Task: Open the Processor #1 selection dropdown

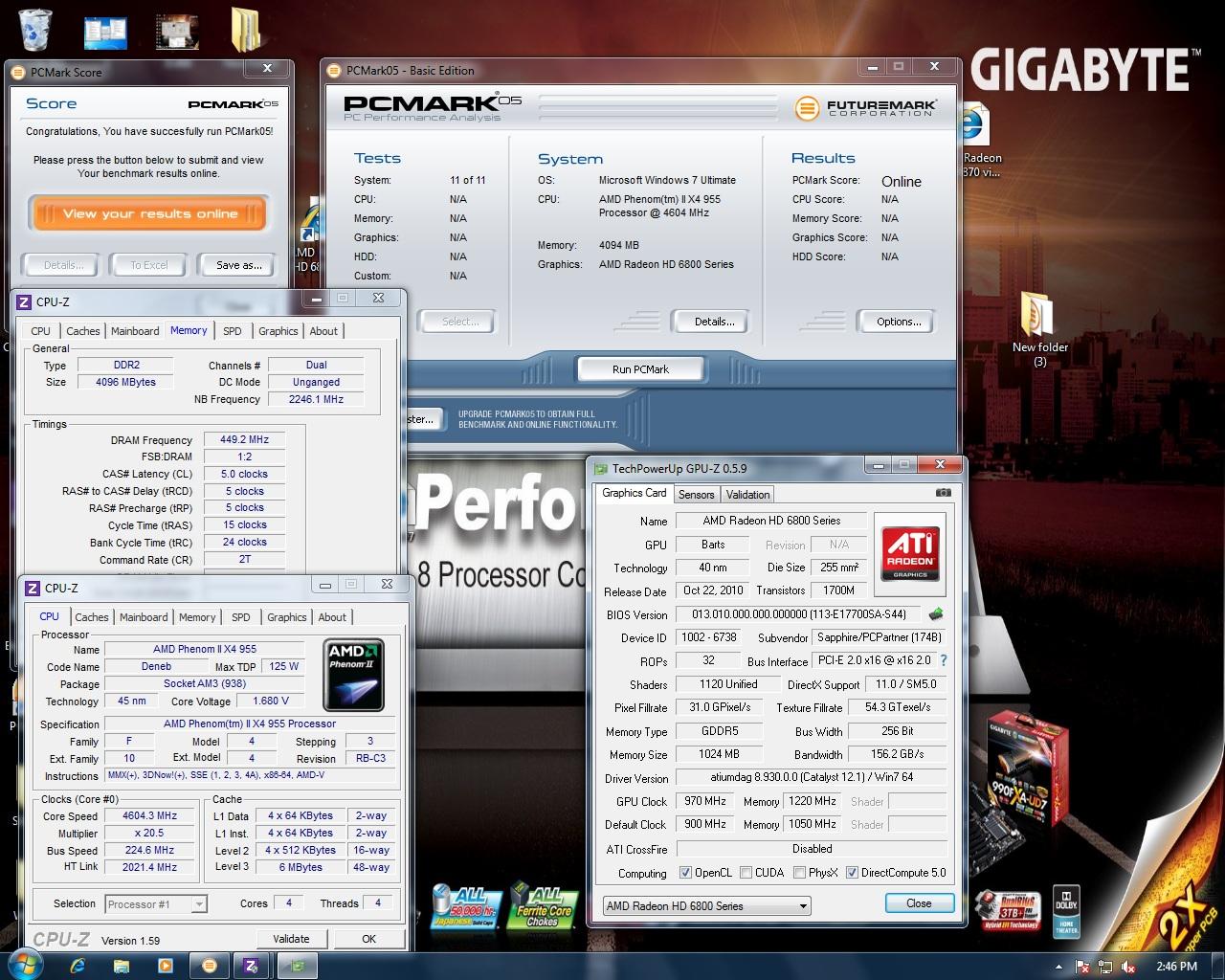Action: point(156,903)
